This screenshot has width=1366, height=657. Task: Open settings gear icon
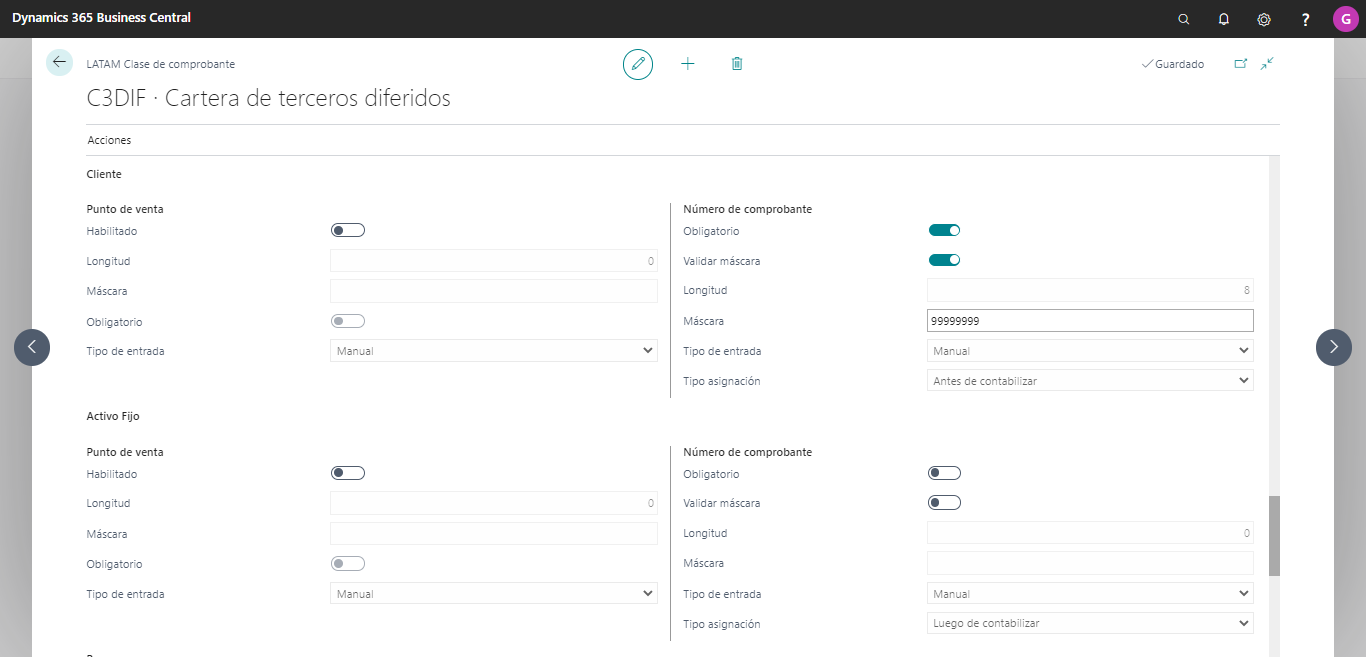(x=1264, y=19)
